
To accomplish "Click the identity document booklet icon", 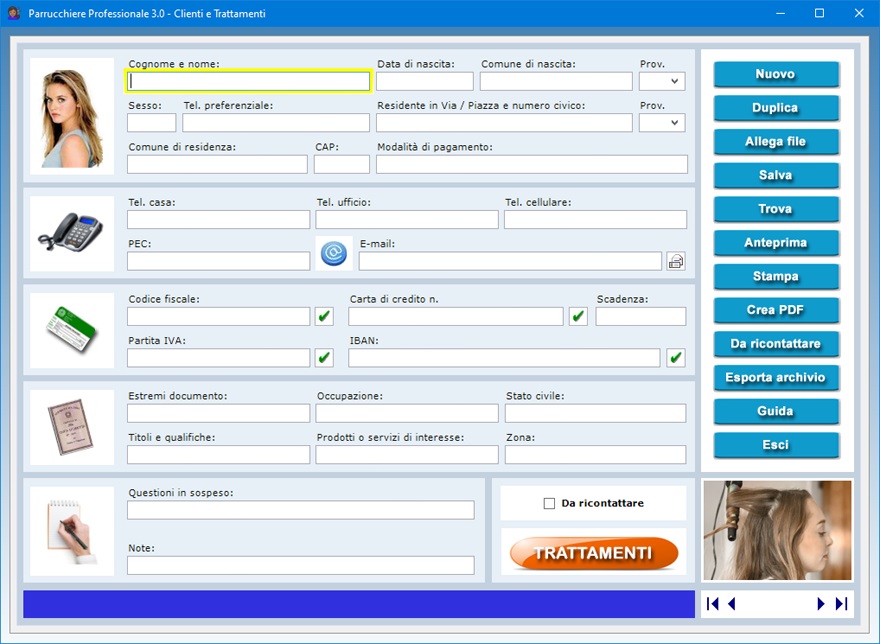I will pos(72,427).
